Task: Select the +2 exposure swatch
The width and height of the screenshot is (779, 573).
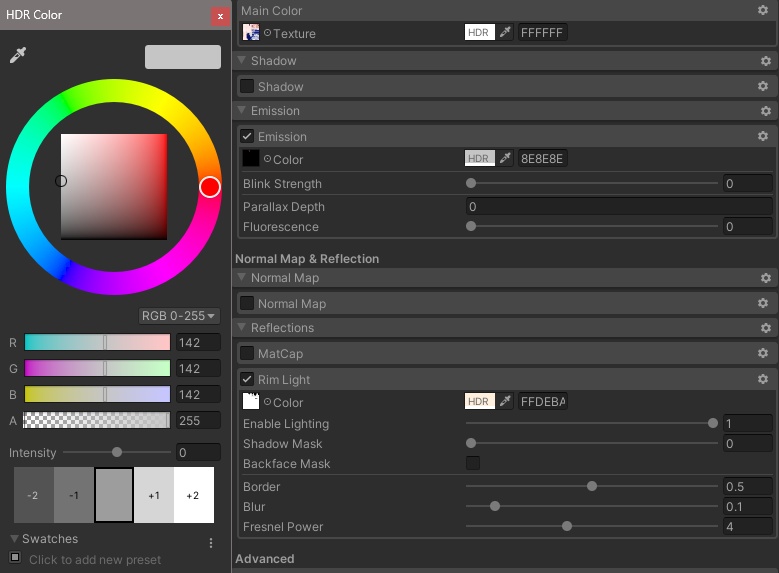Action: tap(194, 495)
